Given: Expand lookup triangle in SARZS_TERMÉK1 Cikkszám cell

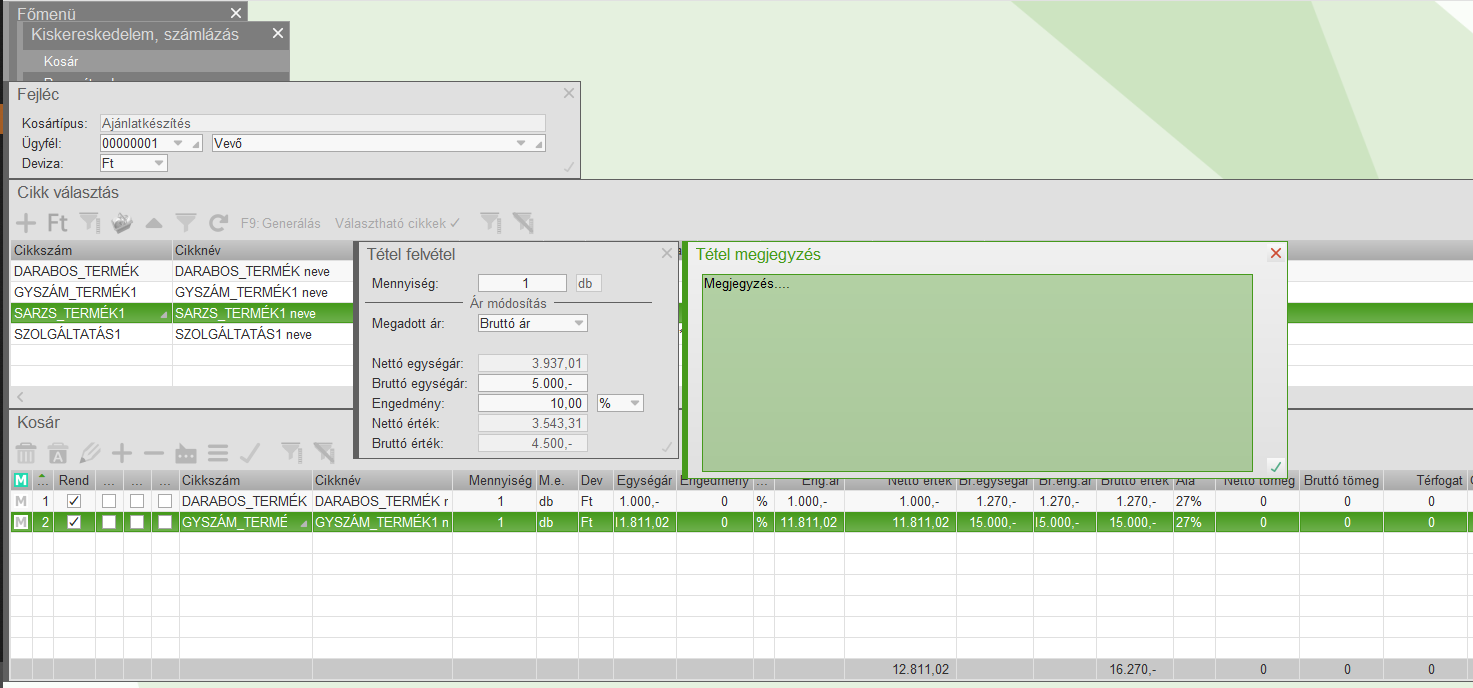Looking at the screenshot, I should 165,315.
